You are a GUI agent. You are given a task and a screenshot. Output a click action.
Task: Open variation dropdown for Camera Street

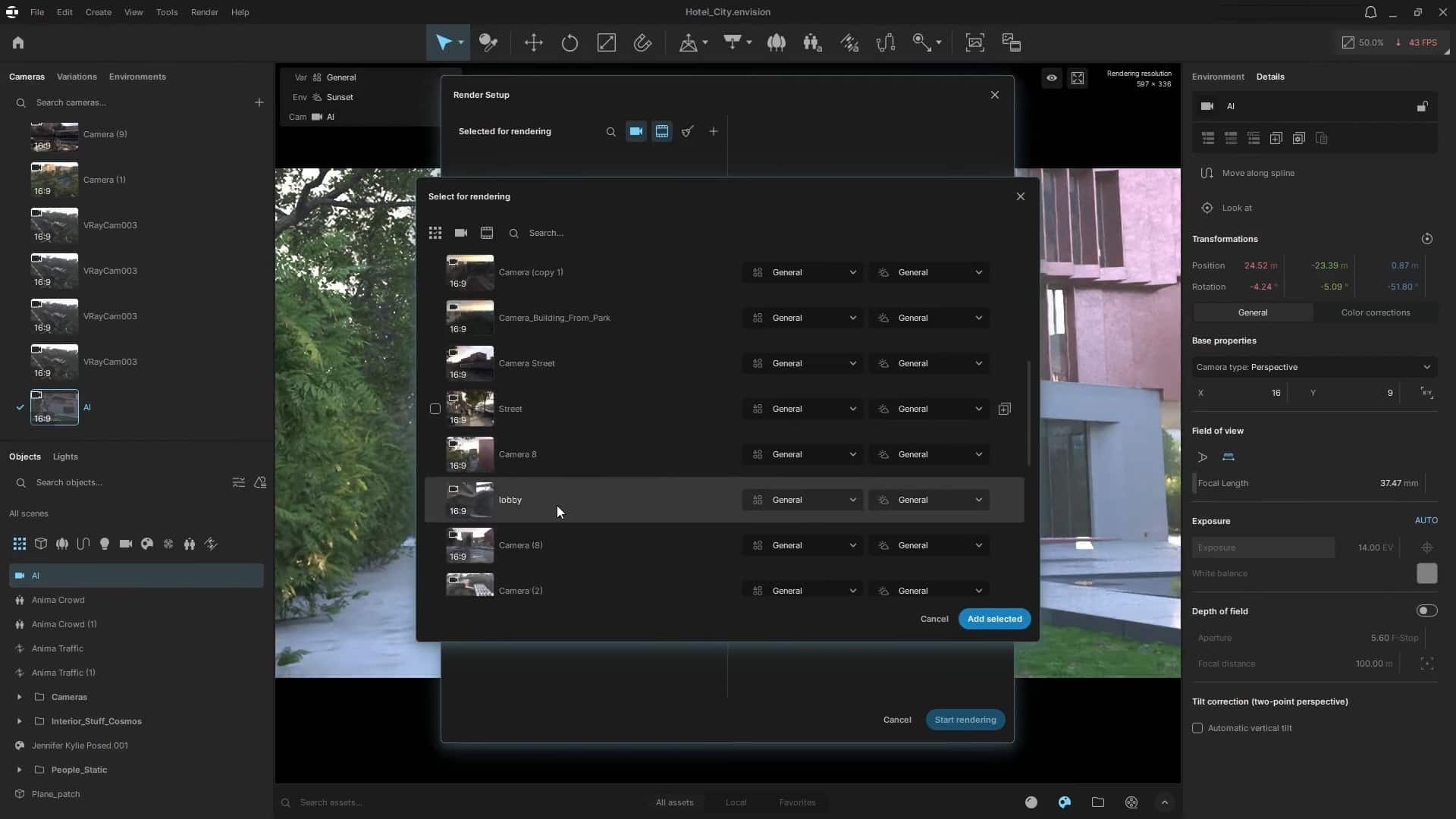pos(802,363)
